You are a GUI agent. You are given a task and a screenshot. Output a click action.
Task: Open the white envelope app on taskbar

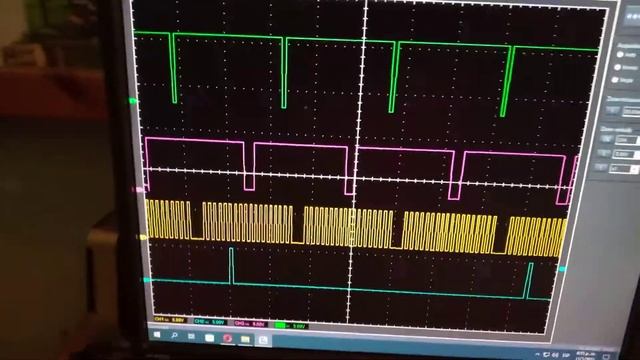[209, 338]
